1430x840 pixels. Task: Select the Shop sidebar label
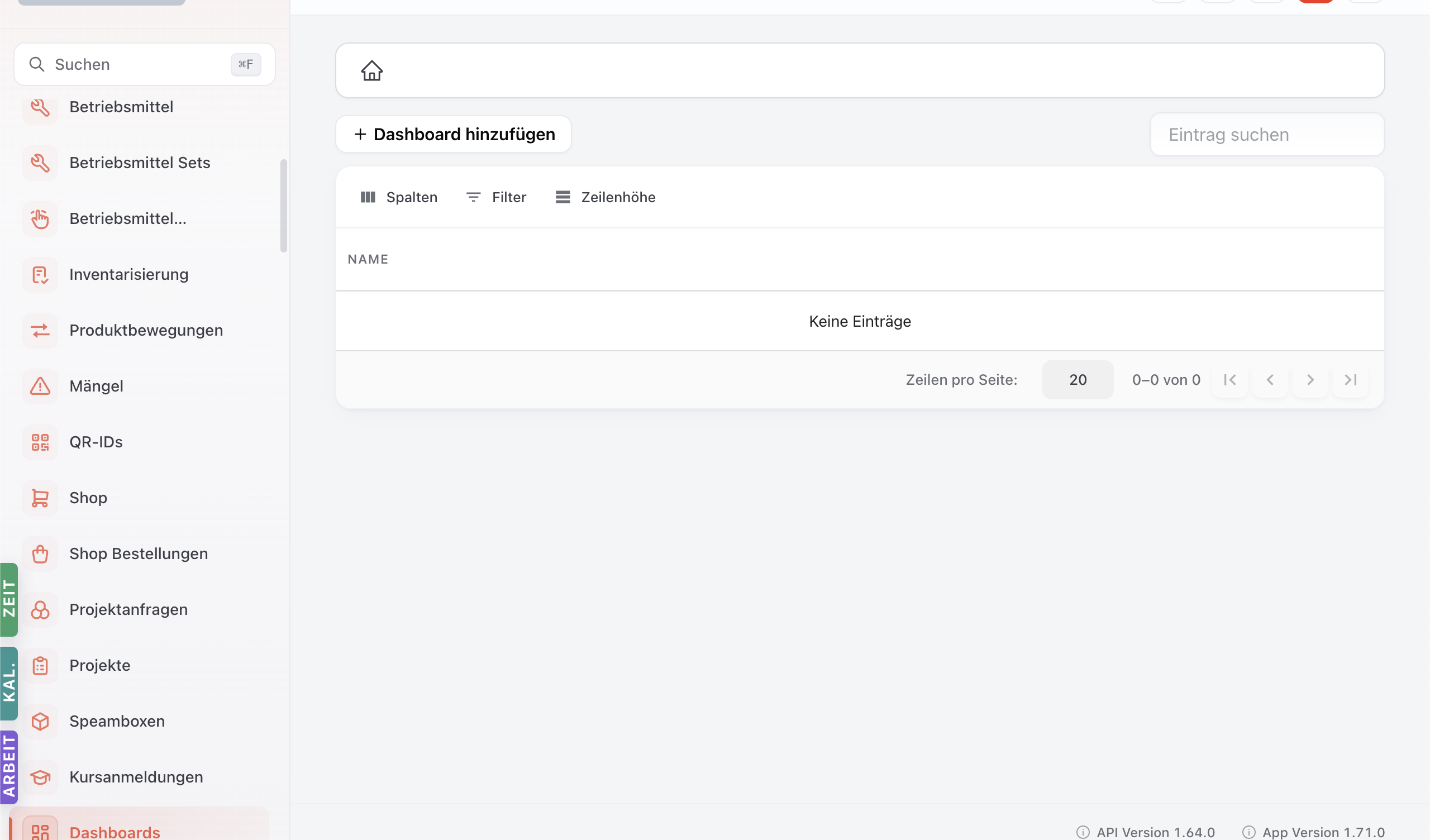88,498
